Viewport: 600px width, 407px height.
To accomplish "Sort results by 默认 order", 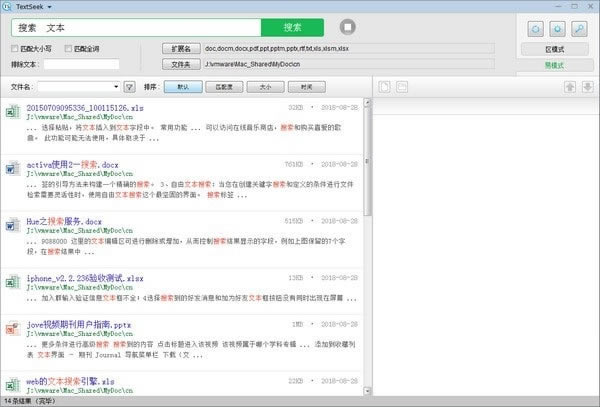I will tap(181, 87).
